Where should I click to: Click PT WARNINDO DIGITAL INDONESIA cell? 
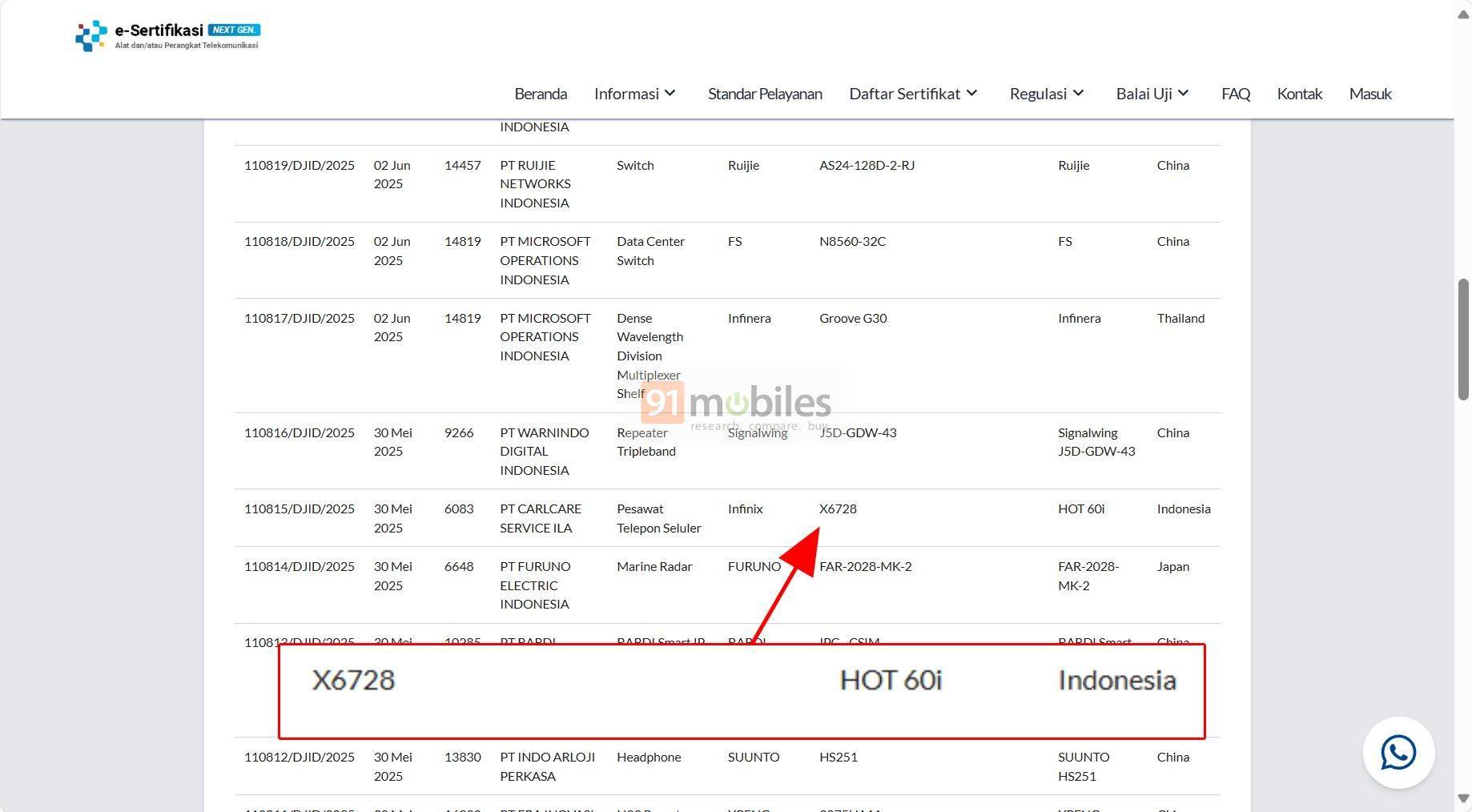click(x=545, y=451)
